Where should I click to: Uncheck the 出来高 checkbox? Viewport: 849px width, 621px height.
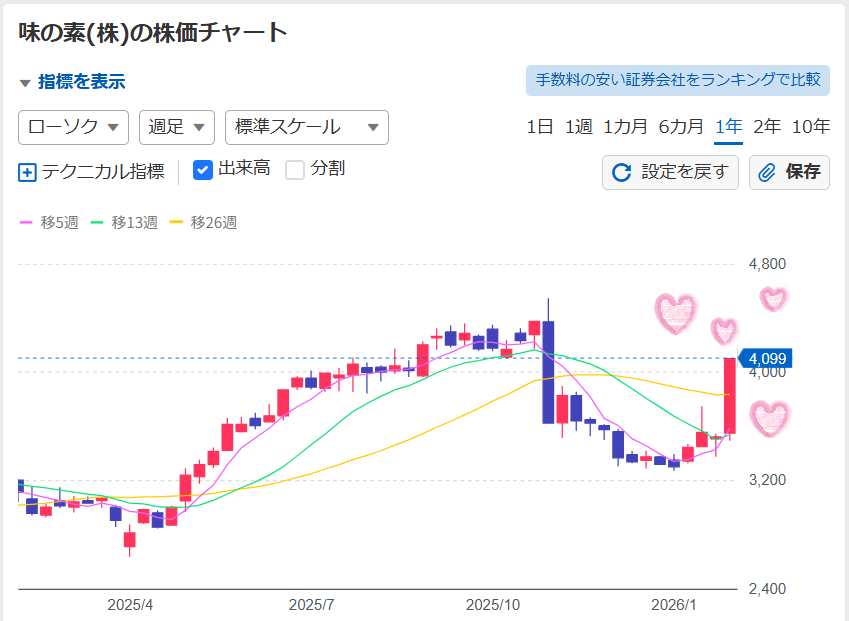(x=203, y=170)
